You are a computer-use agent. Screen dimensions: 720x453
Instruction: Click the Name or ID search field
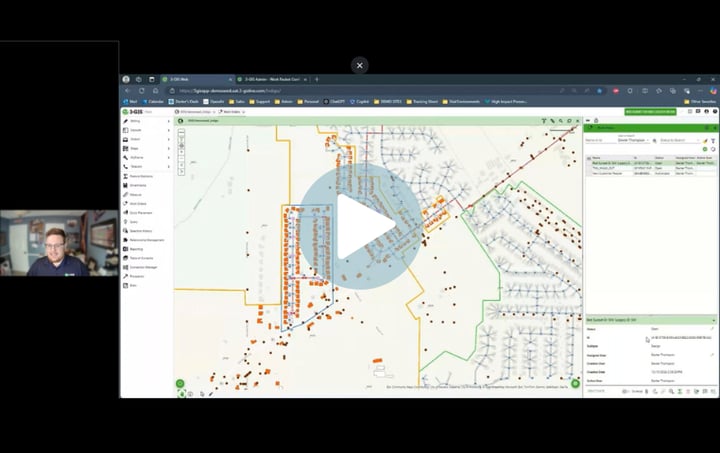click(x=600, y=140)
